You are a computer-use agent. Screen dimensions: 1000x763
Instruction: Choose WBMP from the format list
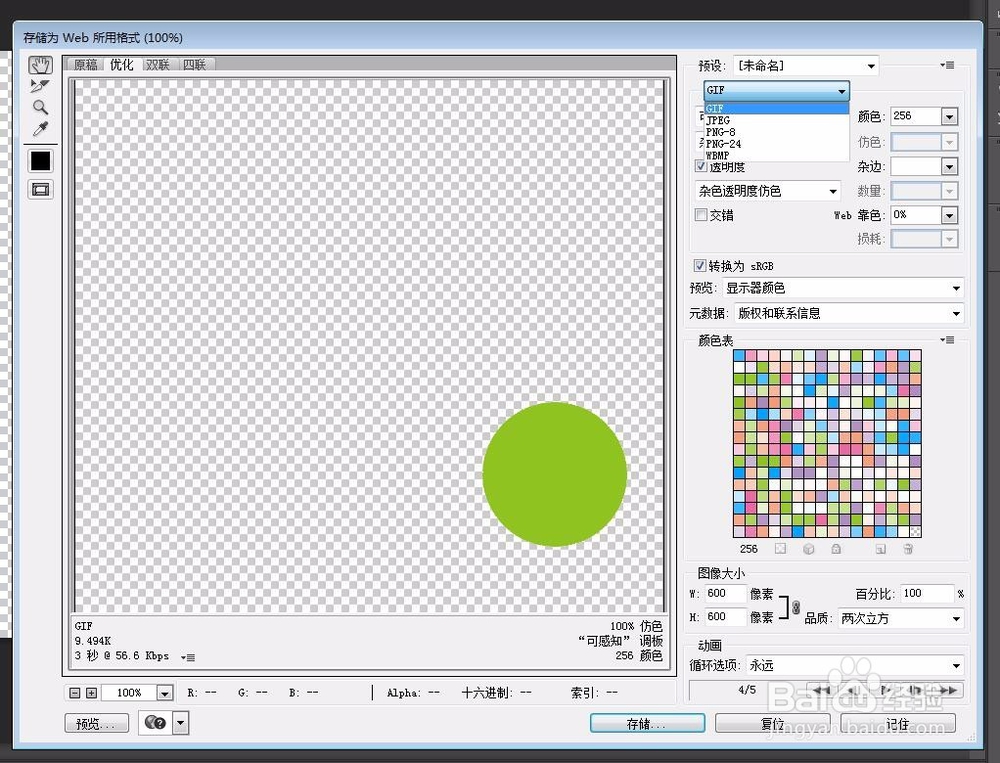776,155
